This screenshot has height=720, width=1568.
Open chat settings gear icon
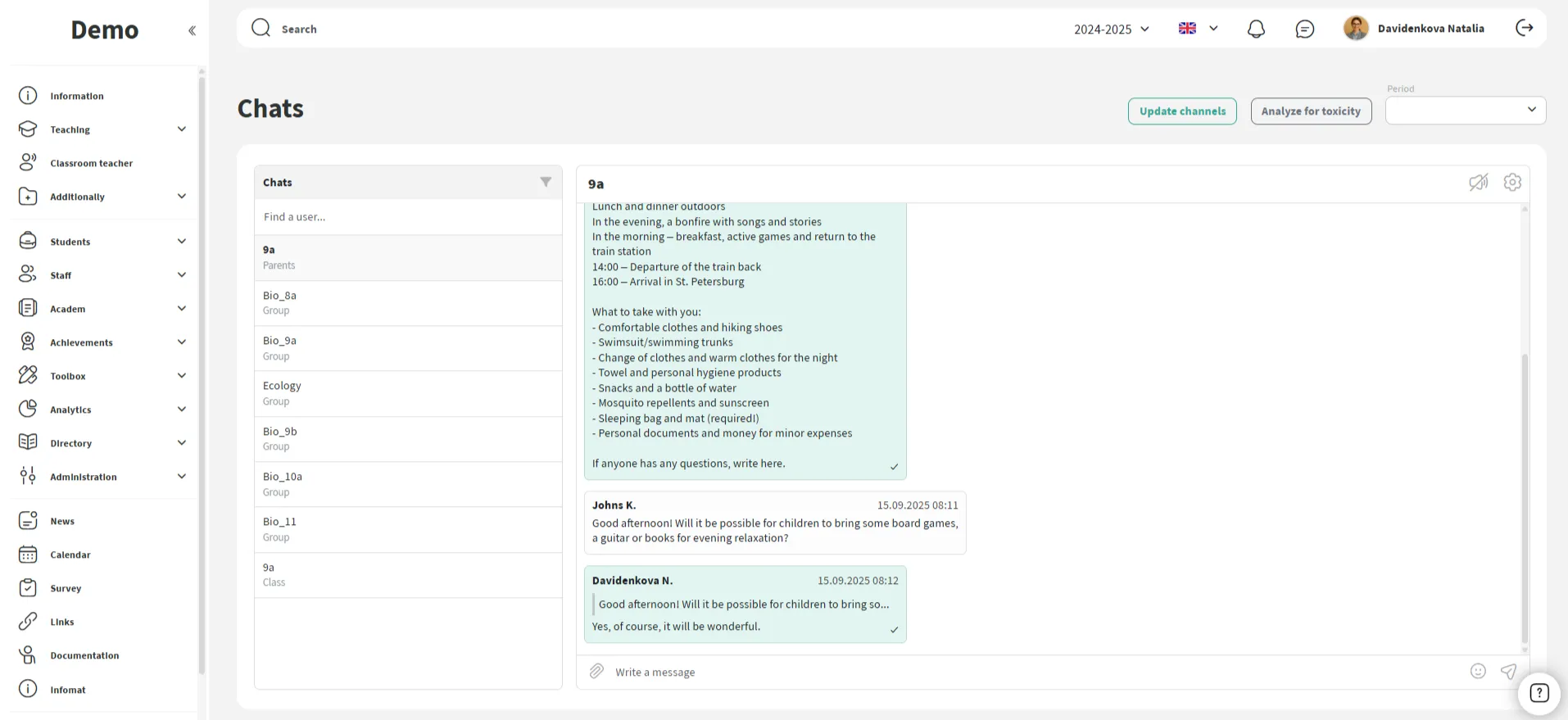[x=1512, y=183]
